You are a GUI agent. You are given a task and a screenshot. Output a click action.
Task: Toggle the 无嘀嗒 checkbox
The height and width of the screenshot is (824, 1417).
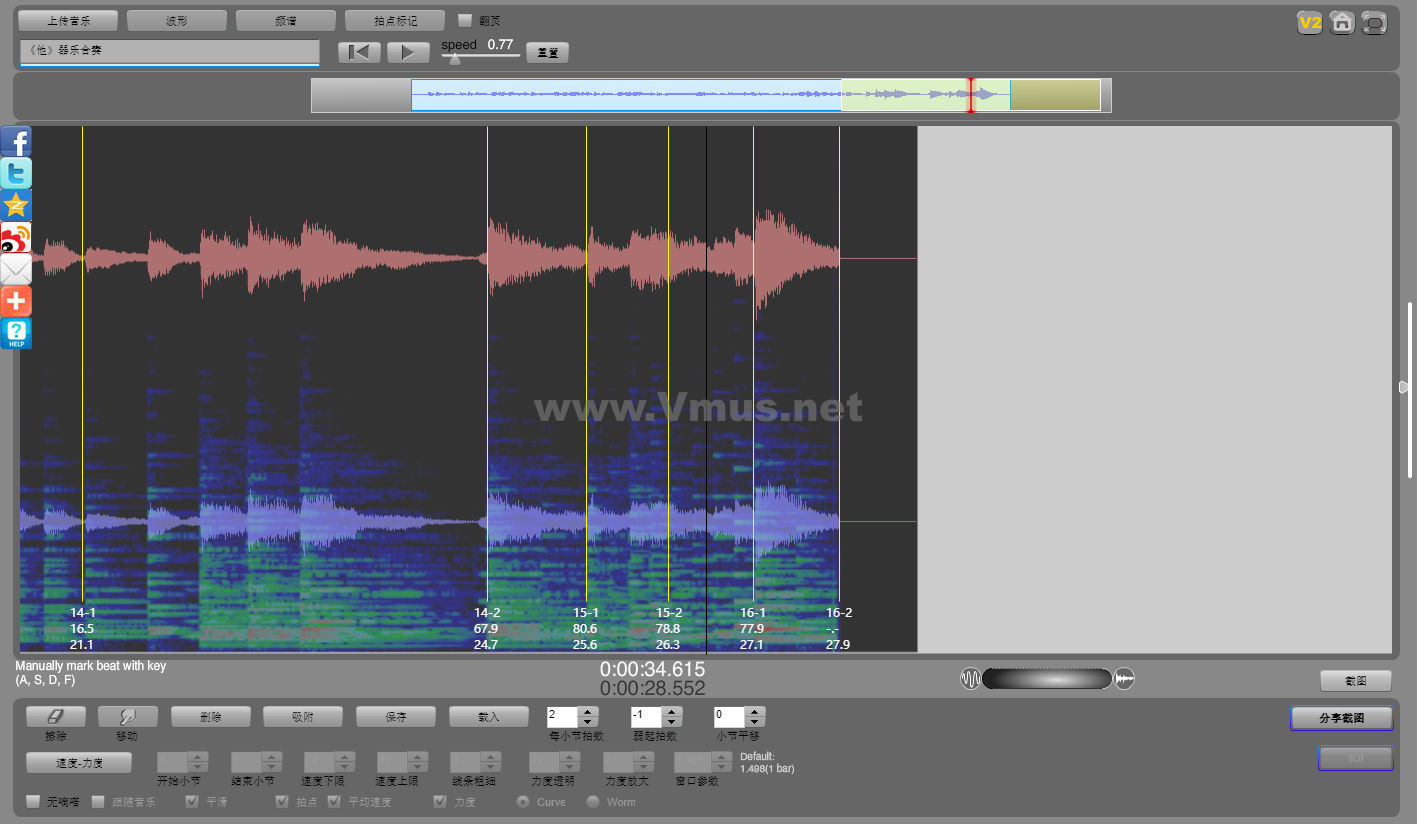click(x=33, y=801)
